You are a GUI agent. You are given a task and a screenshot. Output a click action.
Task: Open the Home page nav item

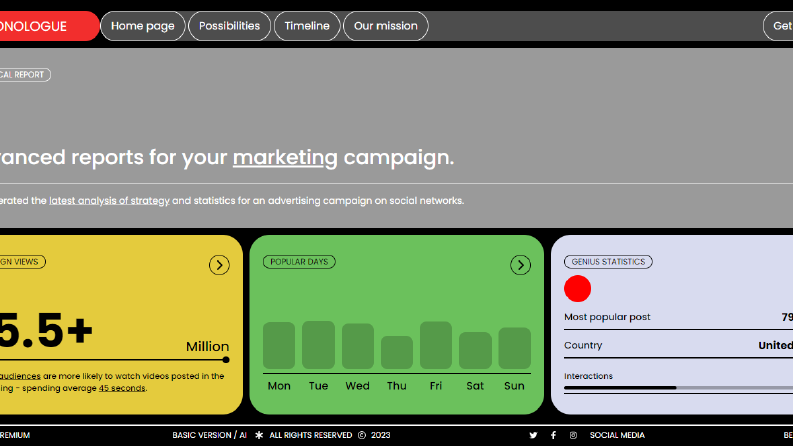[x=143, y=26]
